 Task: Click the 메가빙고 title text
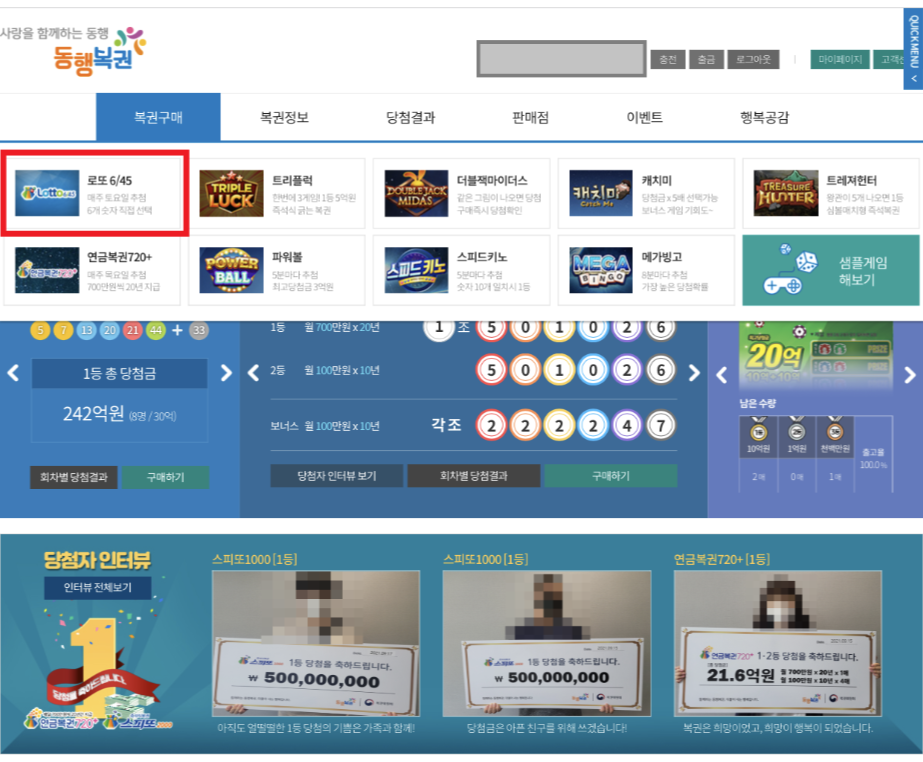662,257
